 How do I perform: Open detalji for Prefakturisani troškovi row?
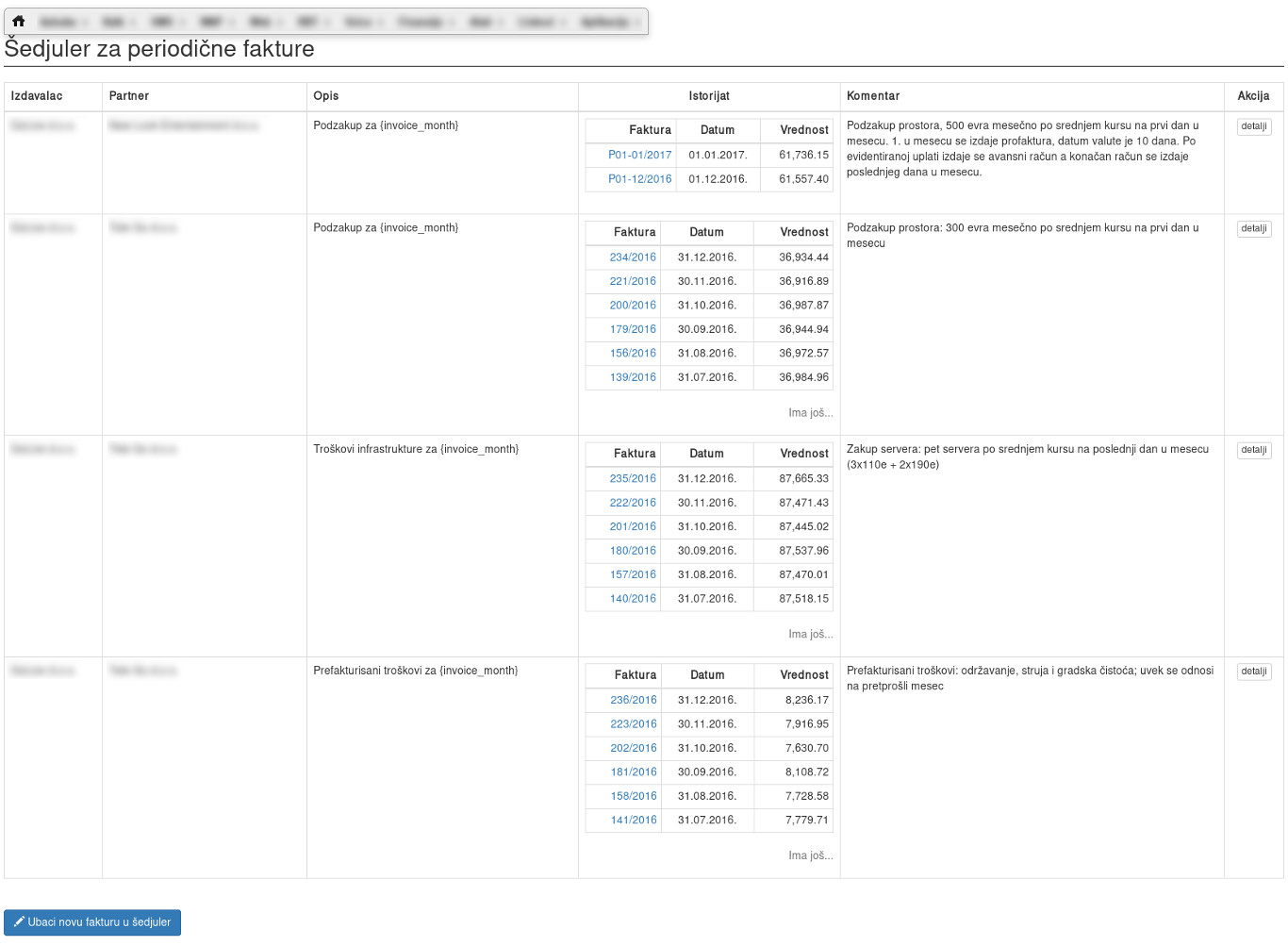(x=1254, y=672)
